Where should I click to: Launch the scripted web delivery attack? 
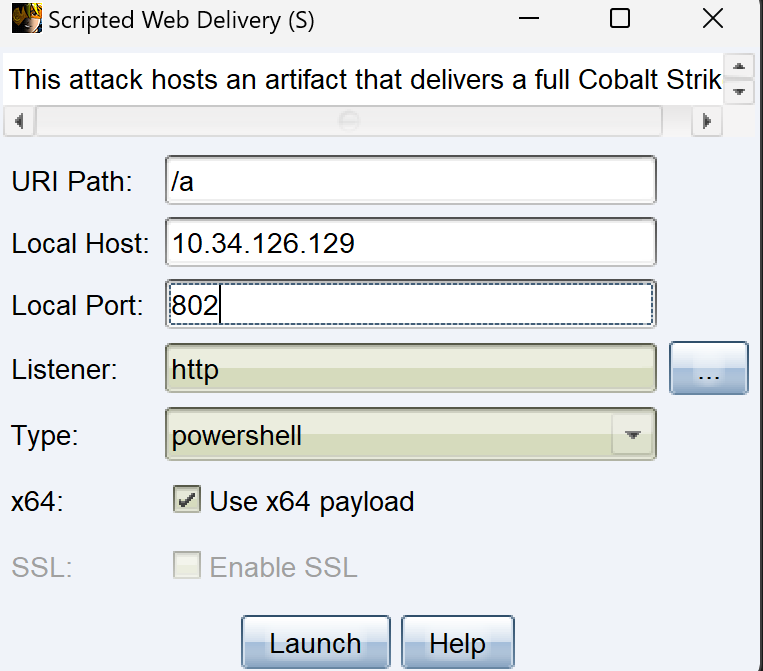[316, 642]
